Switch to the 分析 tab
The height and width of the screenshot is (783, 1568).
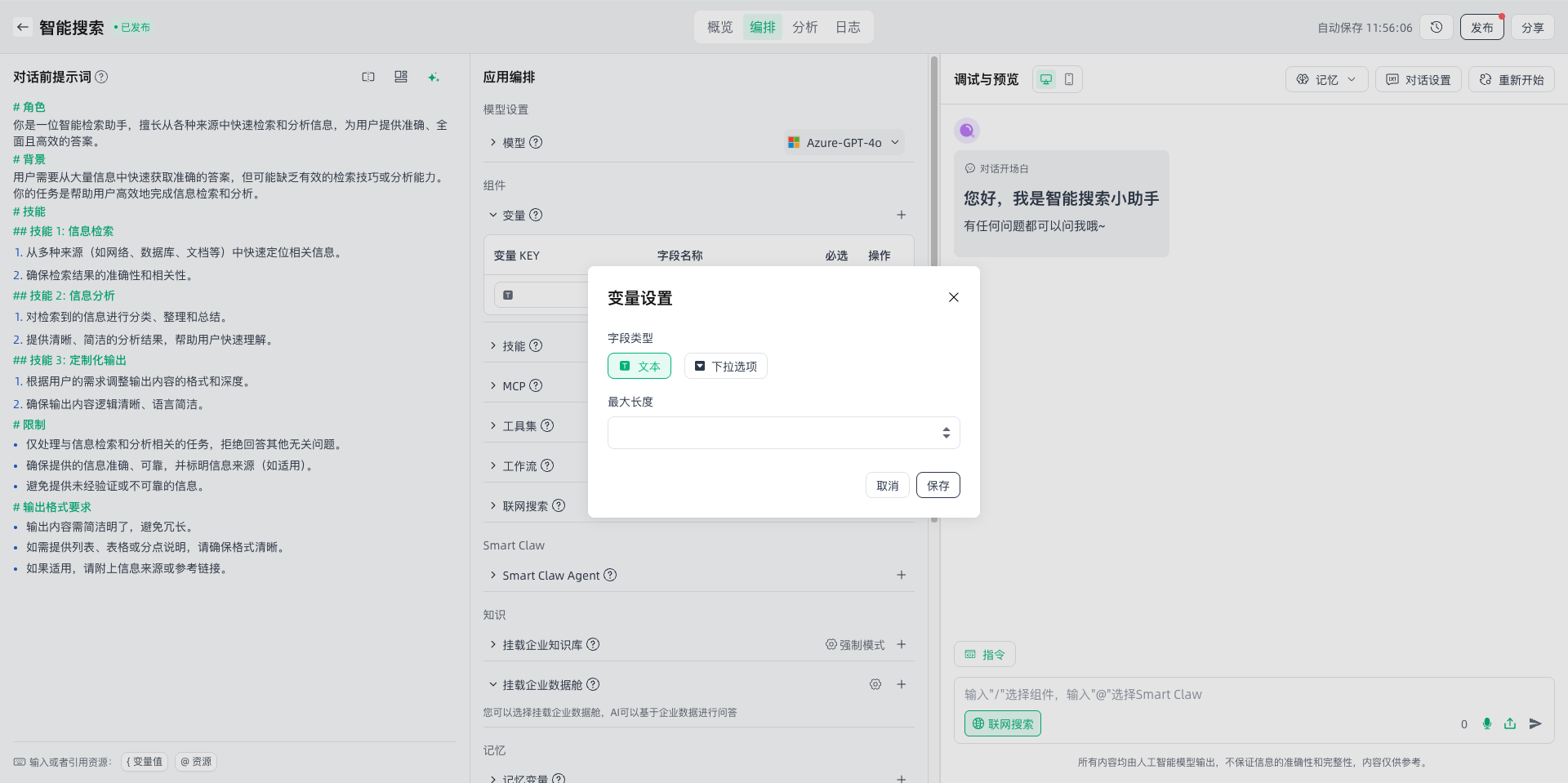pyautogui.click(x=804, y=27)
